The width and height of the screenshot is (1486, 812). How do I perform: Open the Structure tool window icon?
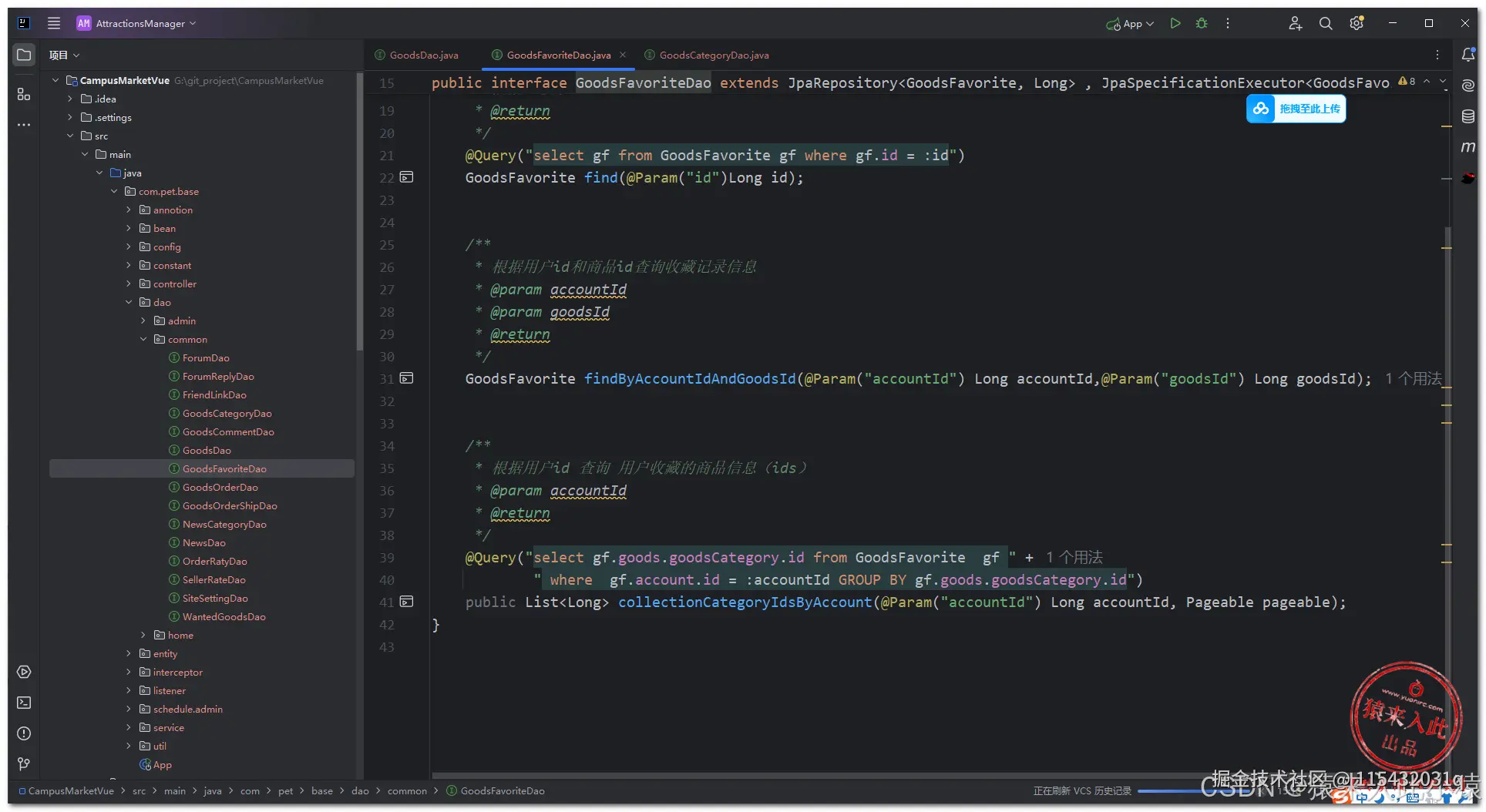24,94
